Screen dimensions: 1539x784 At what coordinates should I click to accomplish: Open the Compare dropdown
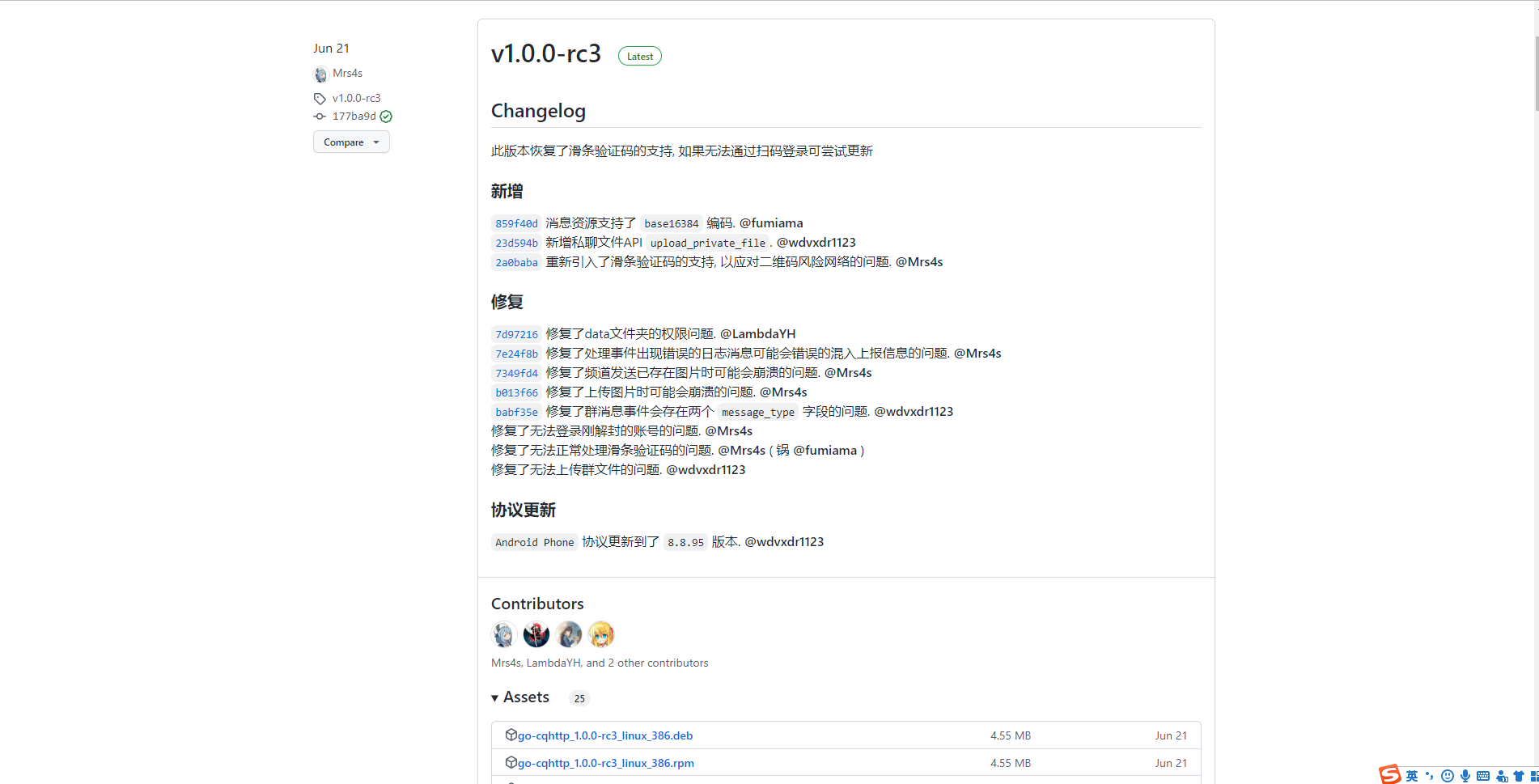click(350, 142)
